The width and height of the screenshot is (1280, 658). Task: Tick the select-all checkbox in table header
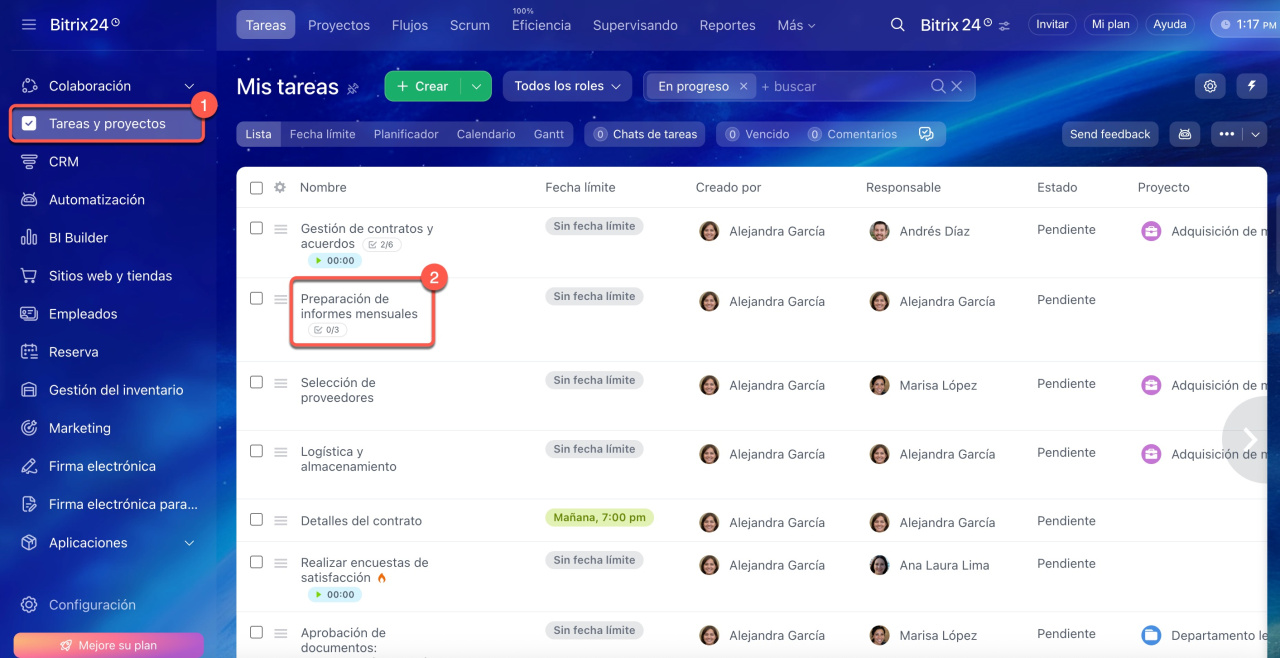click(256, 188)
